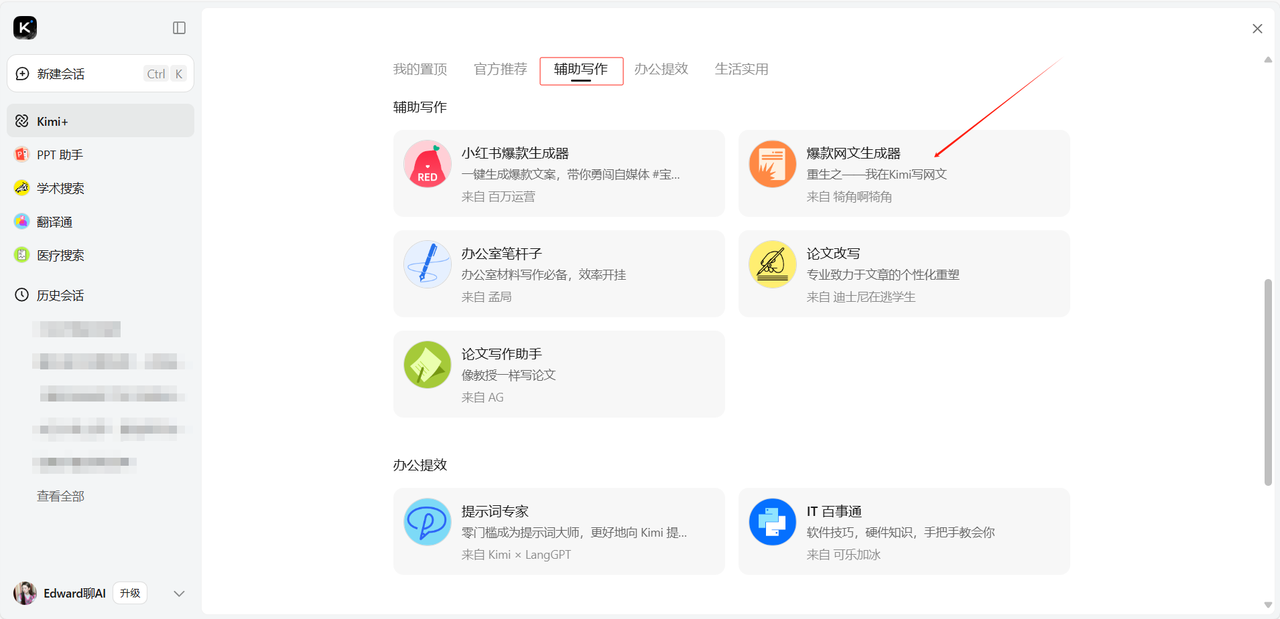Click description 重生之——我在Kimi写网文
This screenshot has height=619, width=1280.
click(x=877, y=174)
